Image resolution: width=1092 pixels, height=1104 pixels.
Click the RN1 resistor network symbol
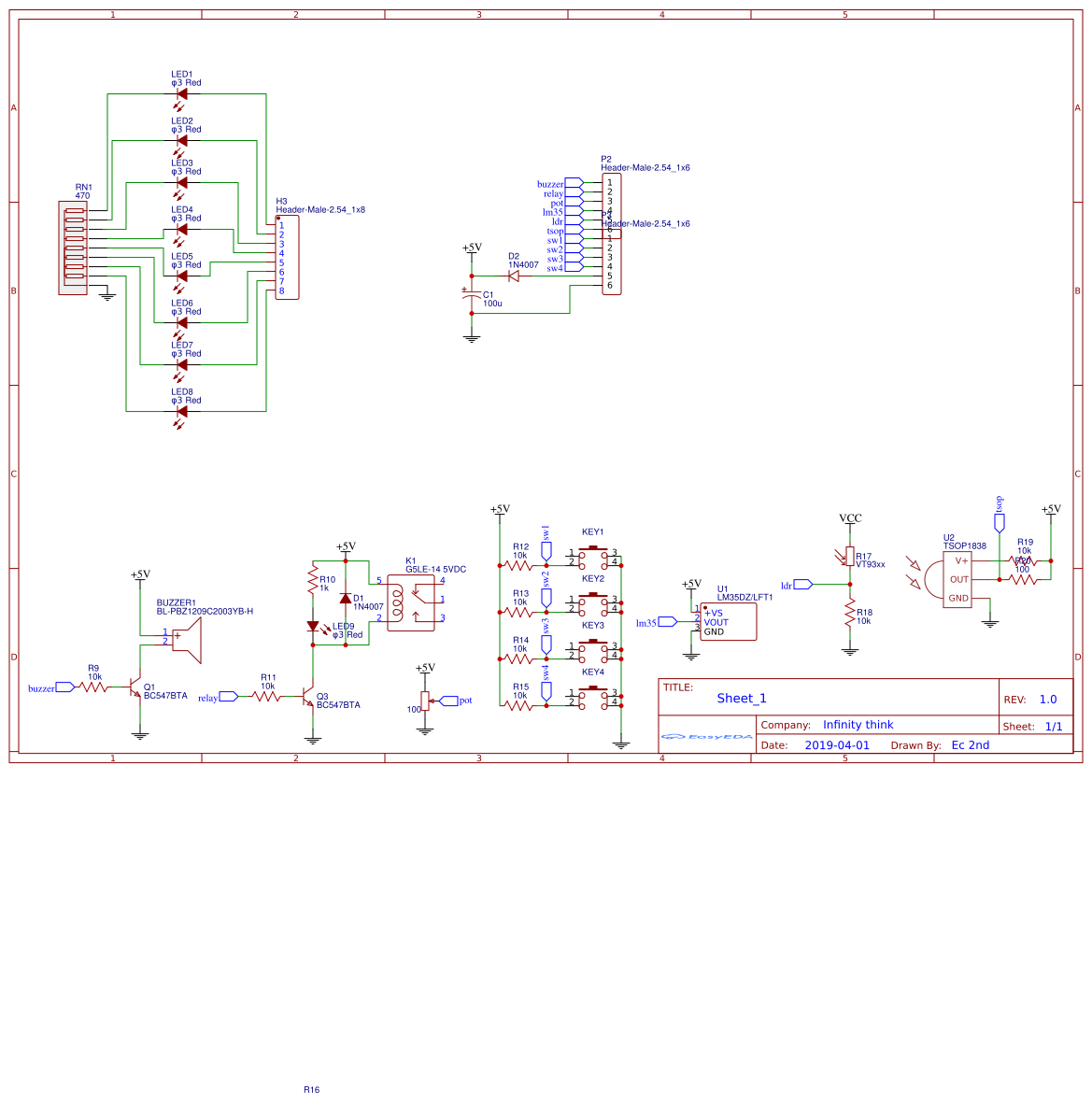[73, 248]
